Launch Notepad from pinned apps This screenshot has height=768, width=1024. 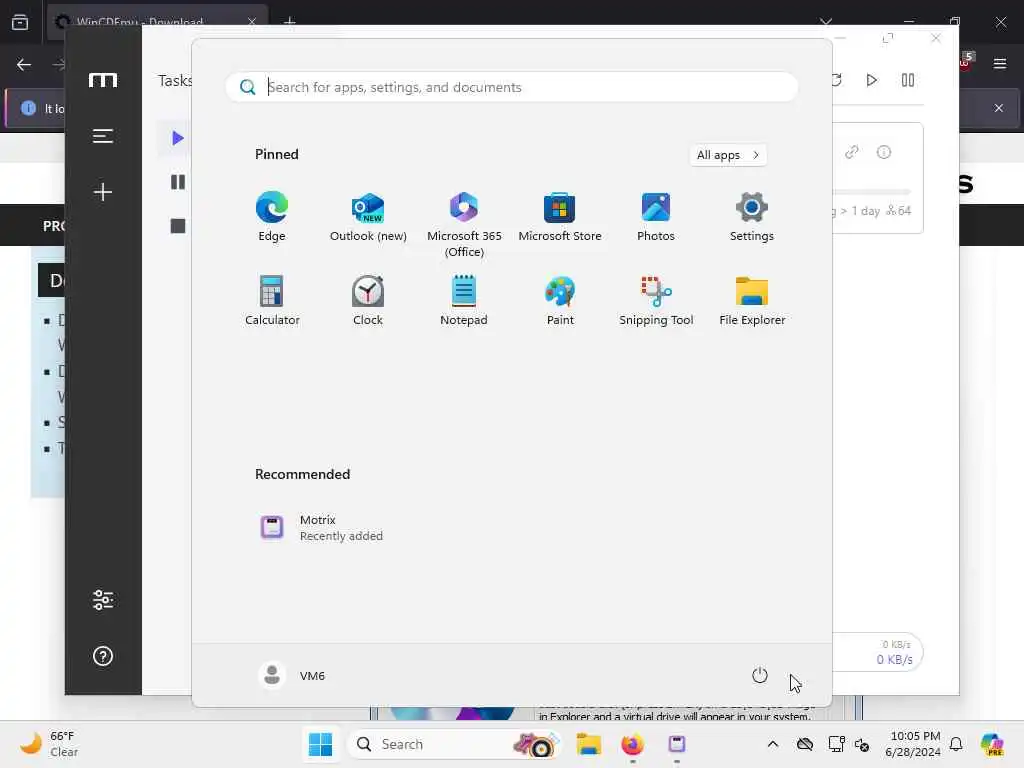(x=464, y=300)
